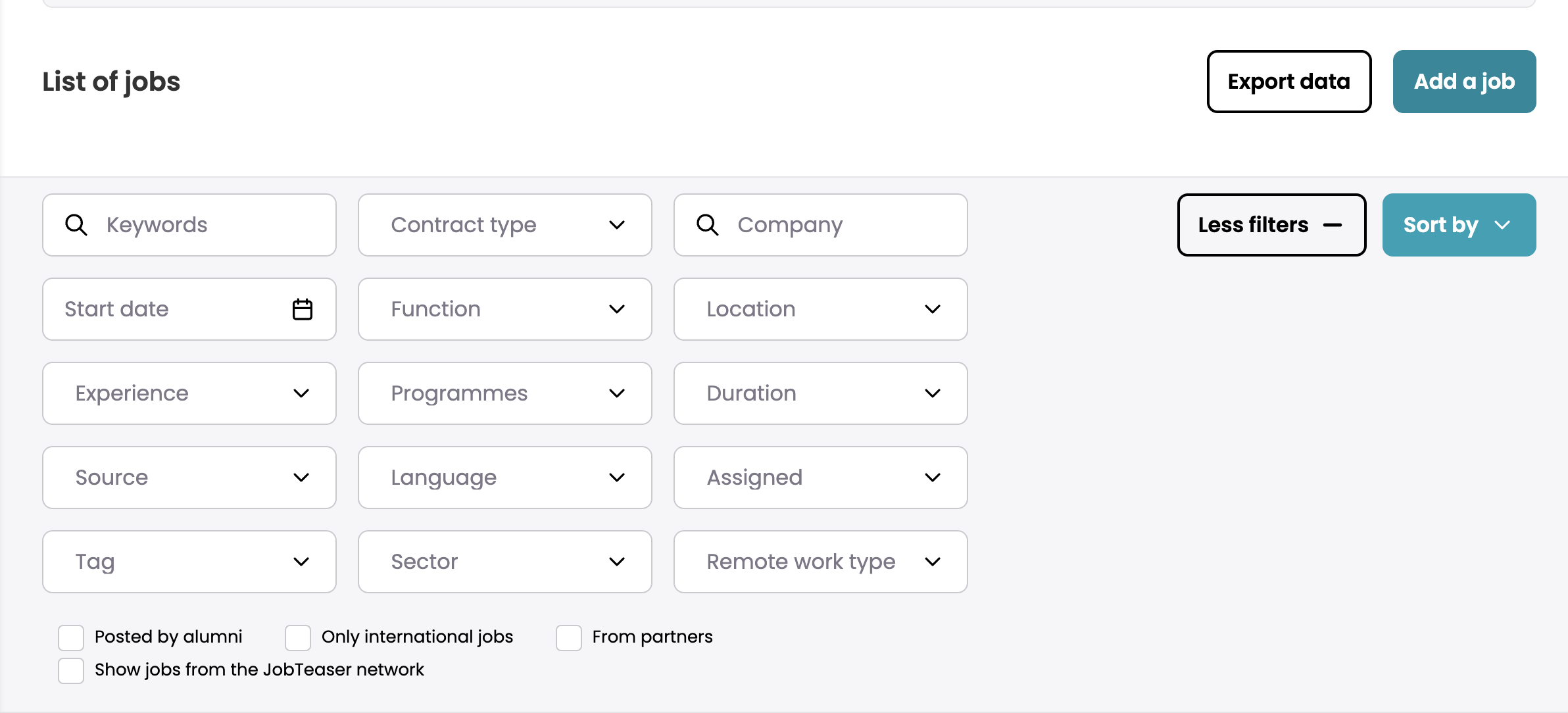
Task: Click the Company search magnifier icon
Action: (708, 225)
